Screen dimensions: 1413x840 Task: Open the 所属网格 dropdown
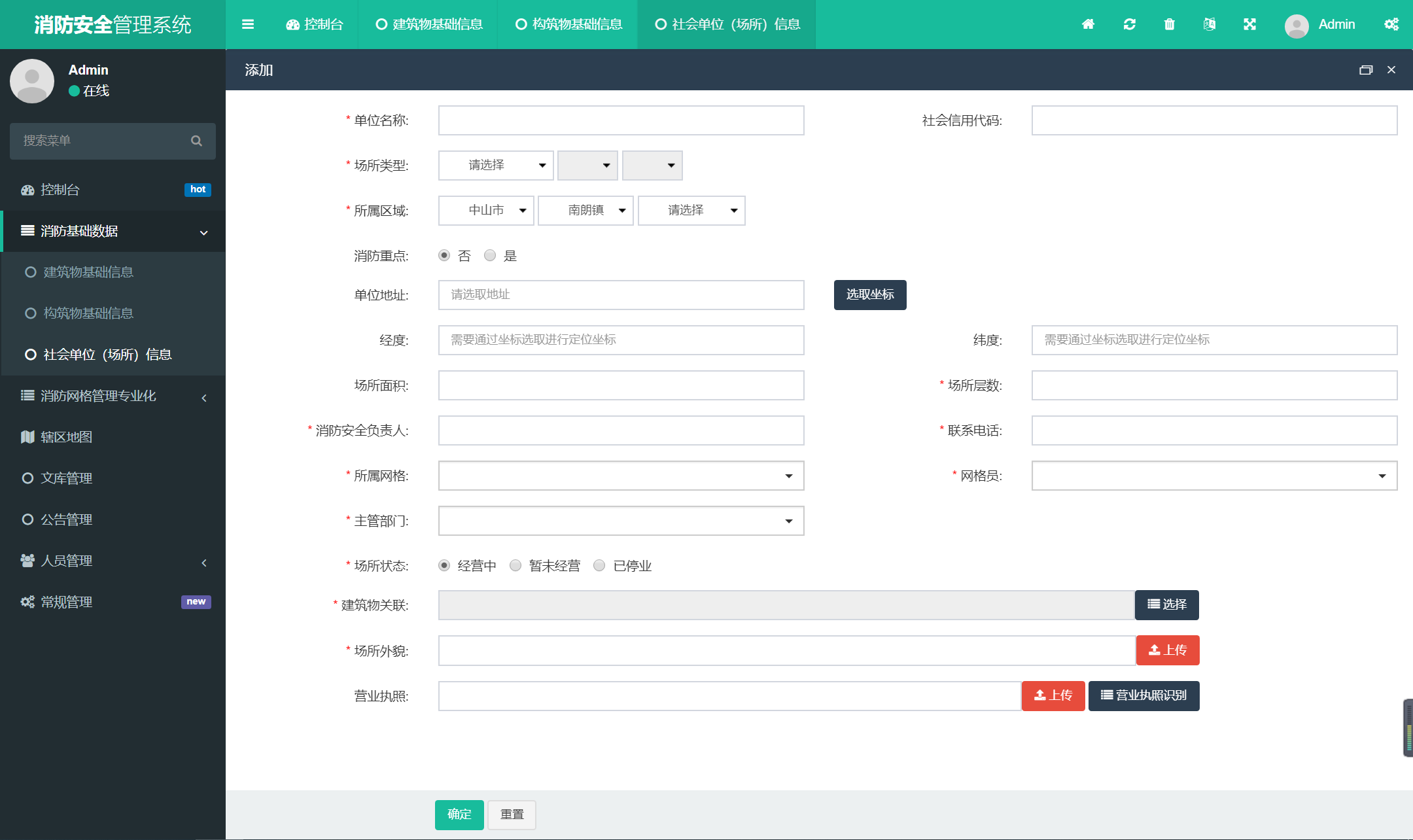pyautogui.click(x=621, y=476)
